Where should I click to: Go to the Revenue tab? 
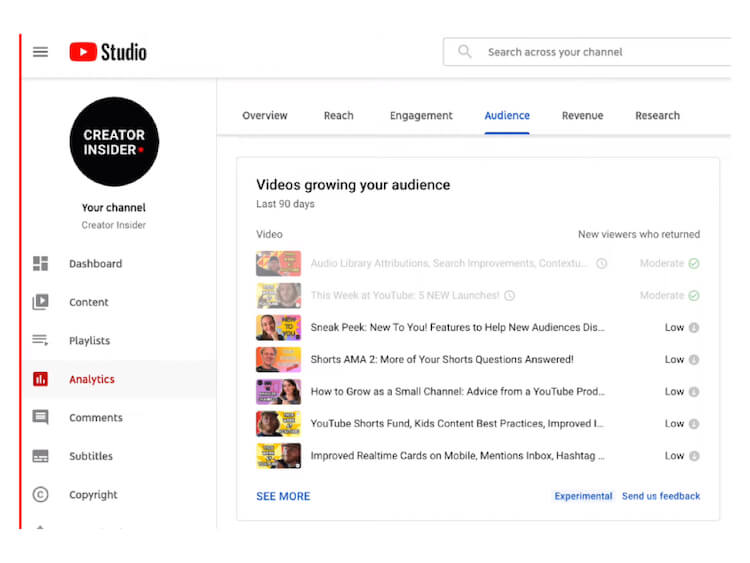coord(582,115)
